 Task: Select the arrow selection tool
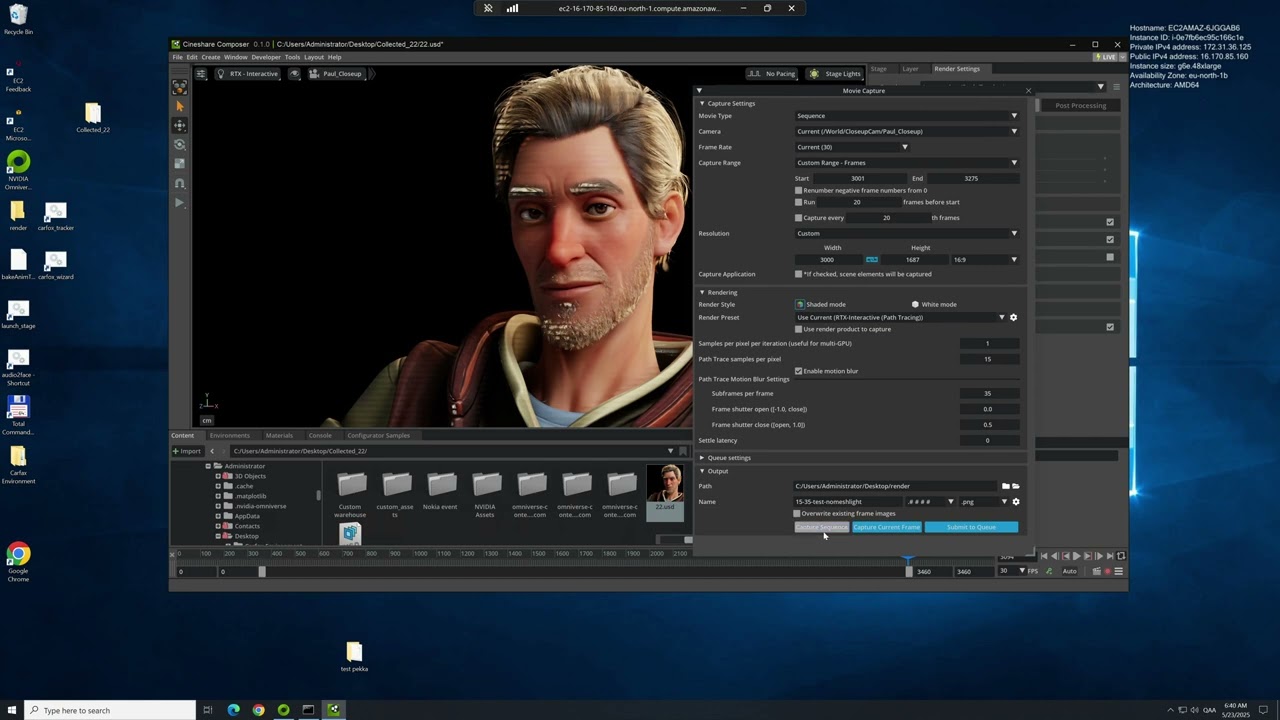click(180, 106)
